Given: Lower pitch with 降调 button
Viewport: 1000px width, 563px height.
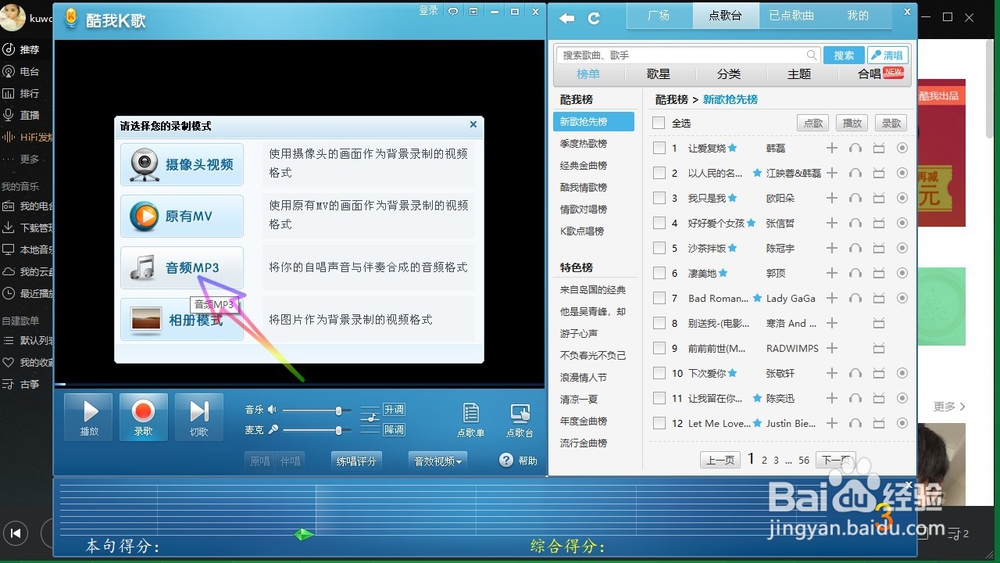Looking at the screenshot, I should (394, 430).
